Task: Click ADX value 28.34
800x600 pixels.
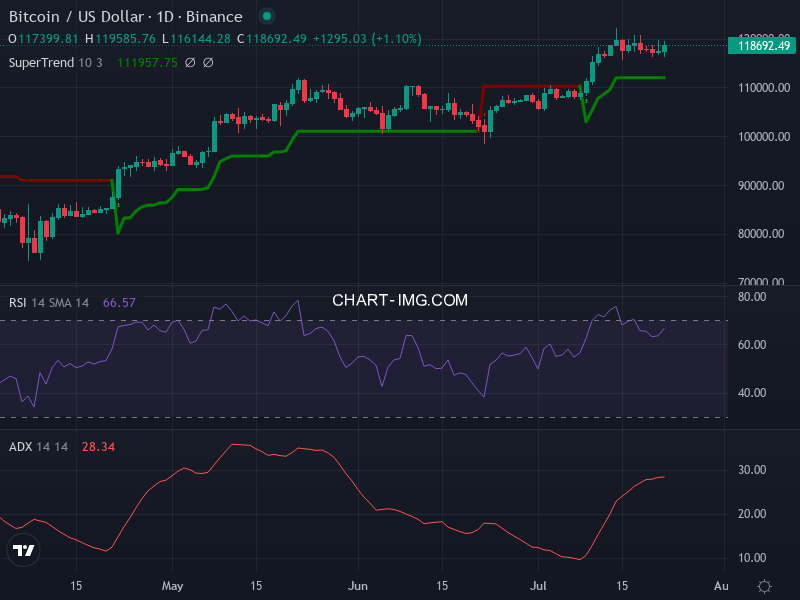Action: (x=98, y=447)
